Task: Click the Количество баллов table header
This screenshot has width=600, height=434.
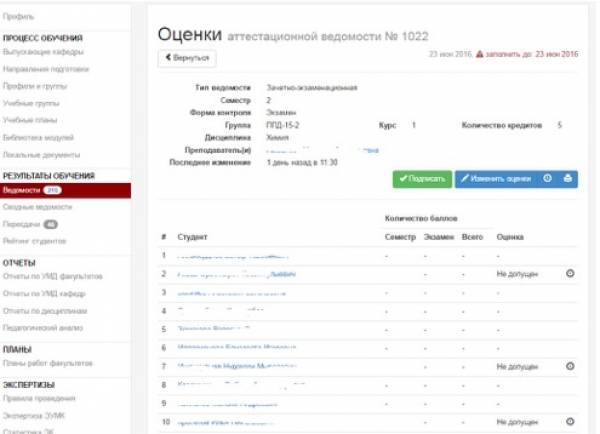Action: 421,219
